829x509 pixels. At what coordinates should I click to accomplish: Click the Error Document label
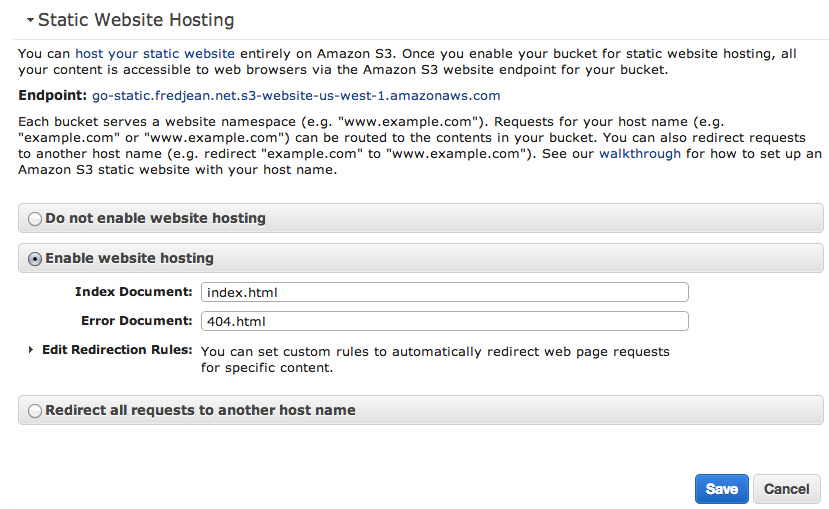click(x=136, y=321)
